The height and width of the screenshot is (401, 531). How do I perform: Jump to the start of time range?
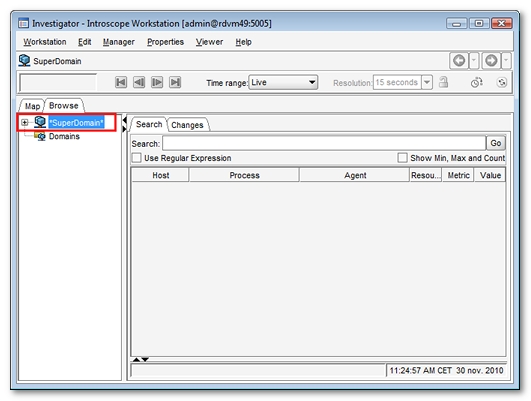click(x=121, y=82)
